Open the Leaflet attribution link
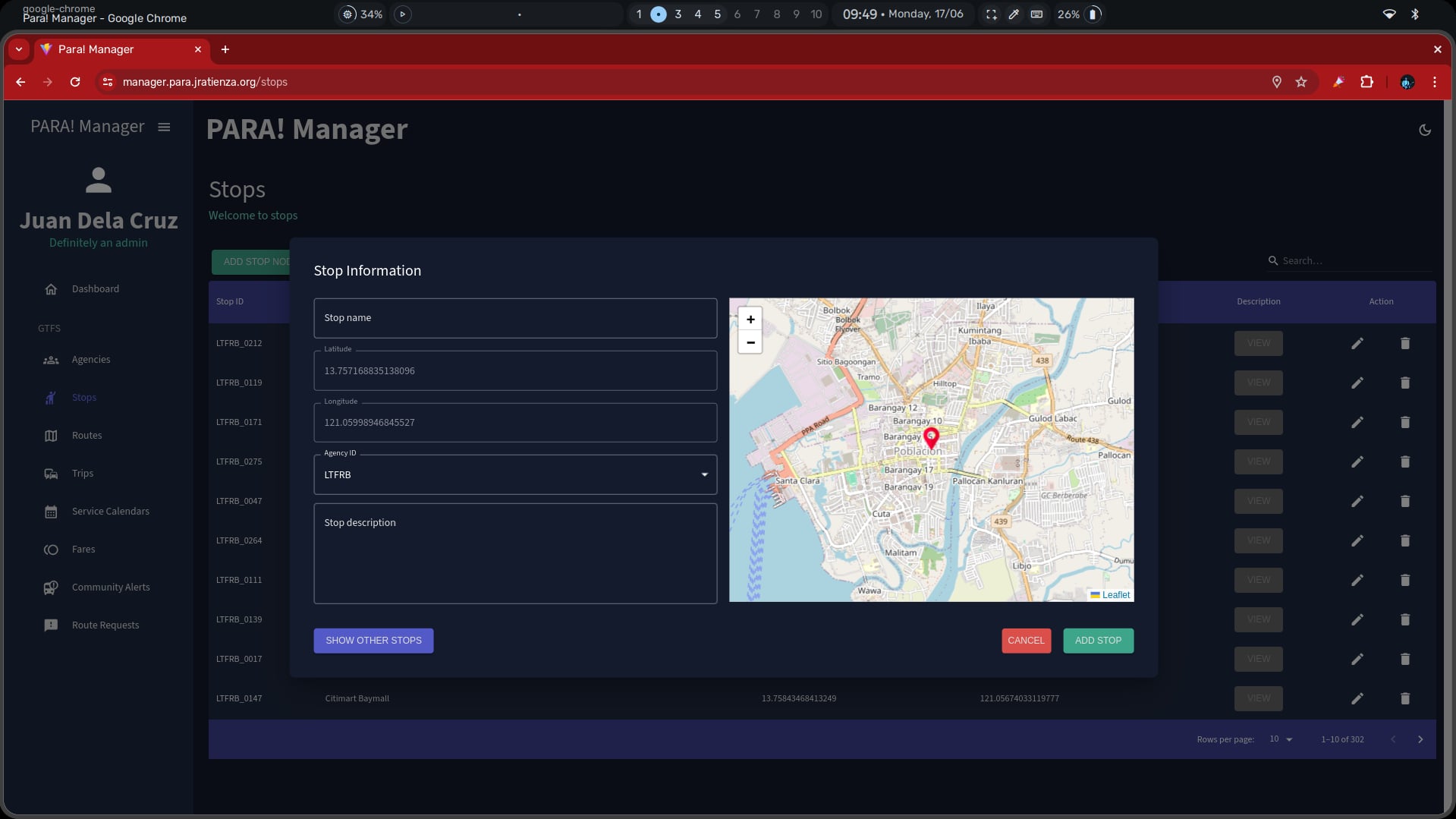 [1115, 595]
